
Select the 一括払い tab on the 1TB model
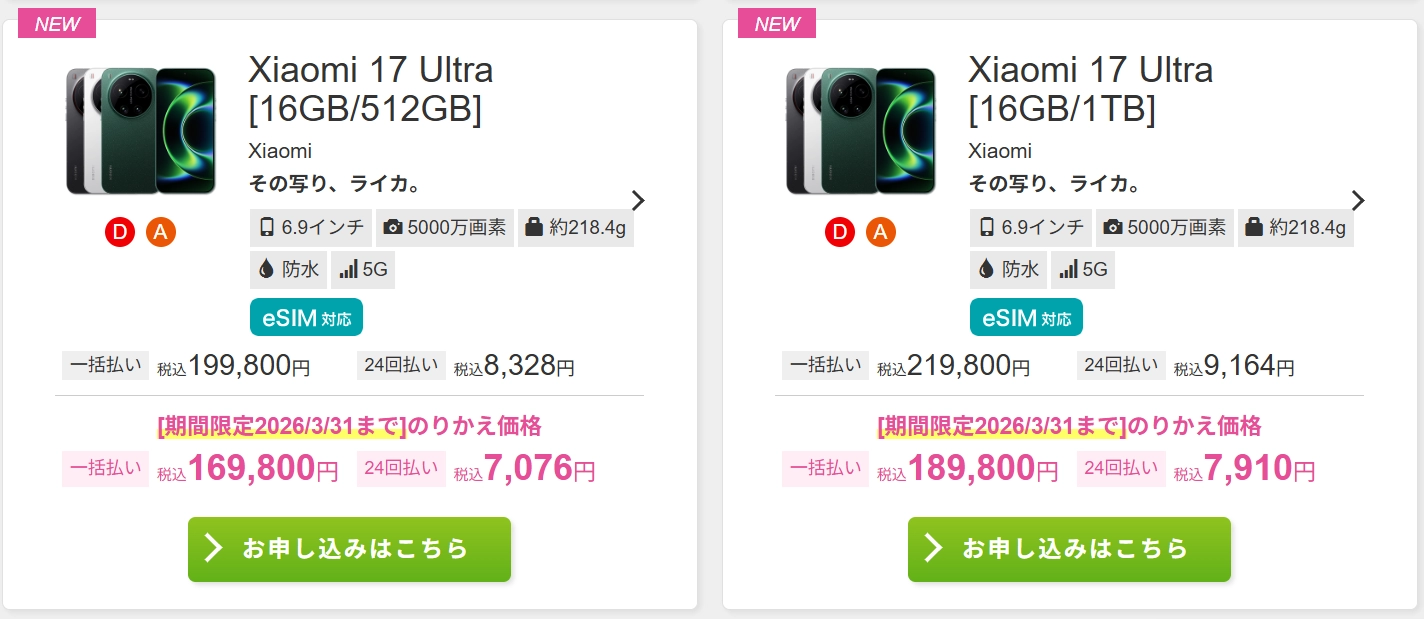(x=825, y=365)
